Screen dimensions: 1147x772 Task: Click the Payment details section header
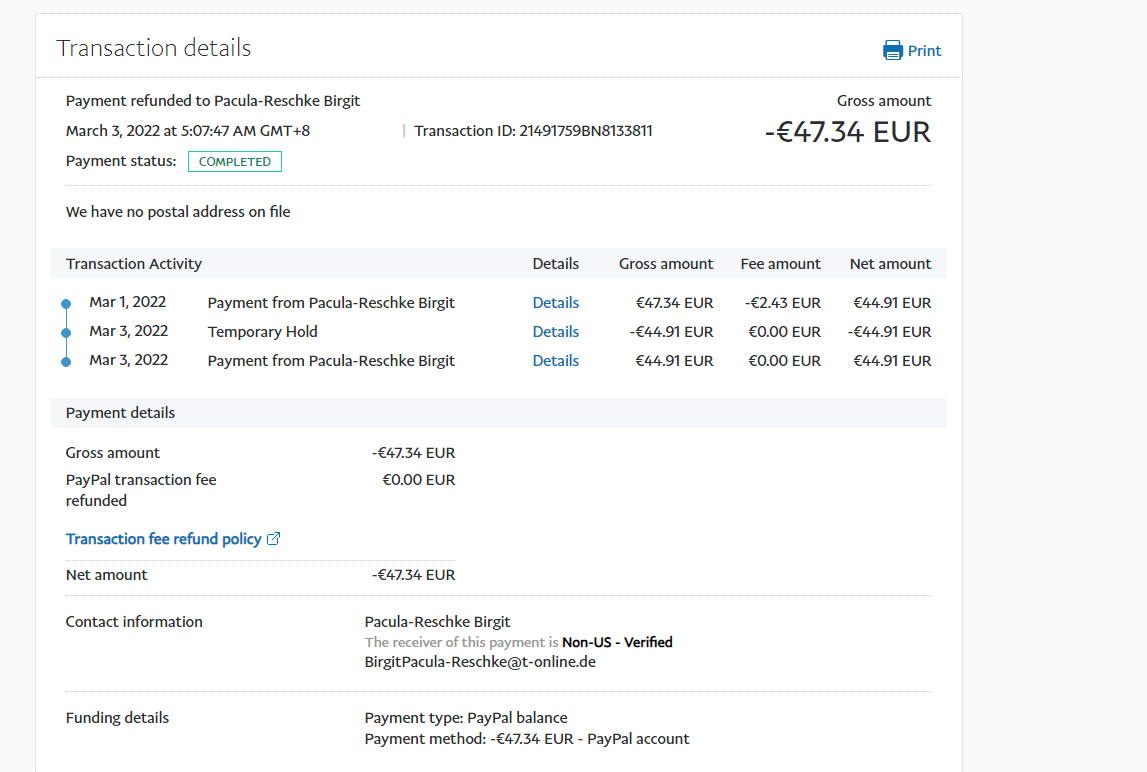coord(120,413)
